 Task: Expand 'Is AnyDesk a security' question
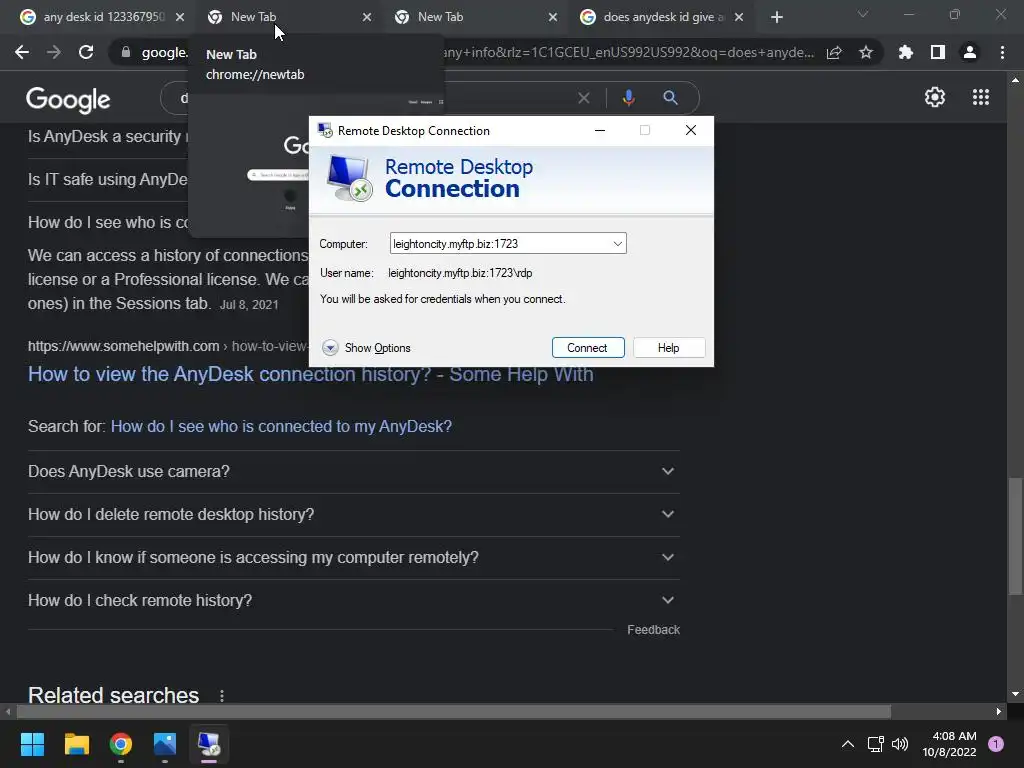(108, 136)
